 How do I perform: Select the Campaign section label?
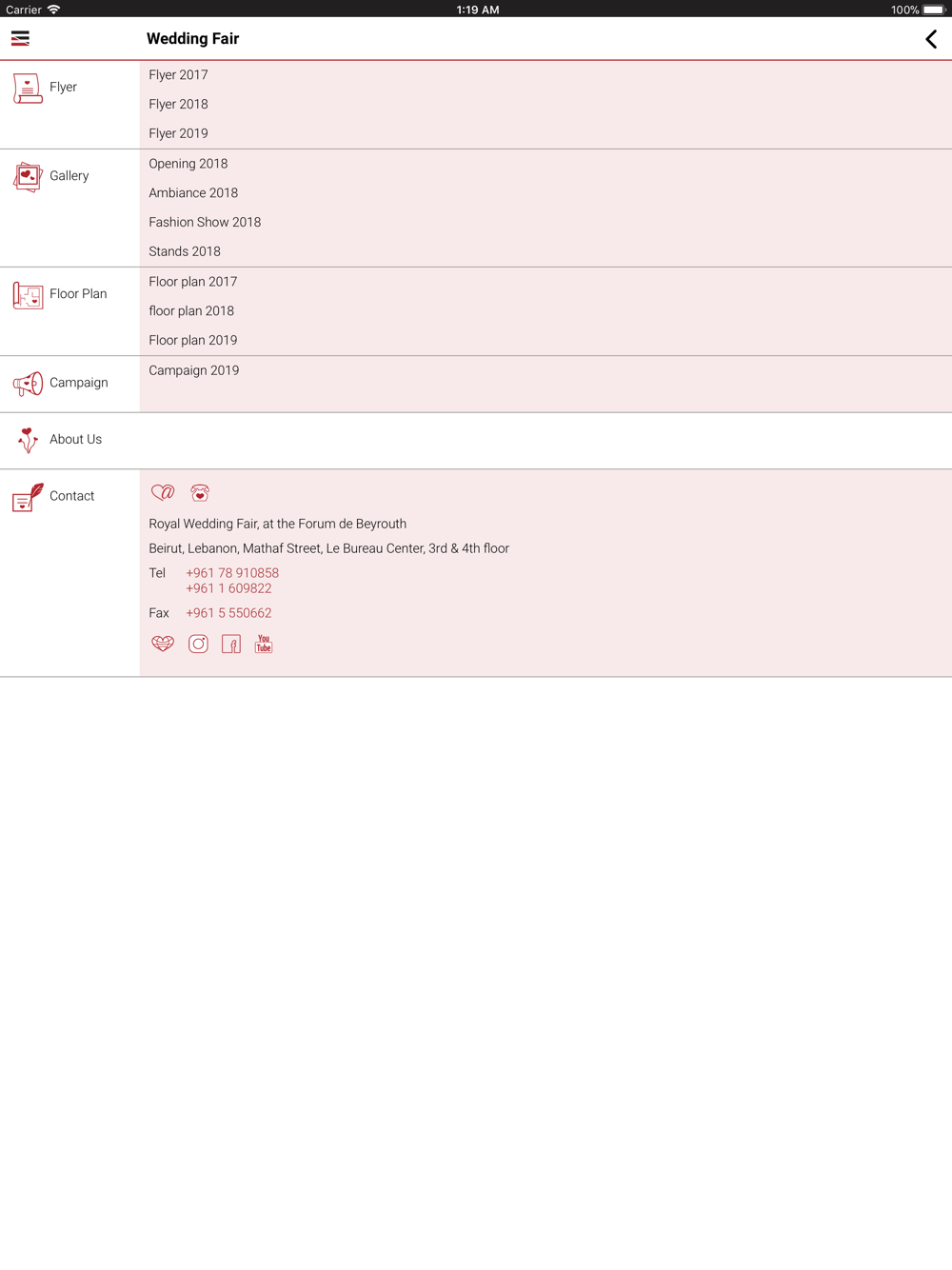coord(79,383)
